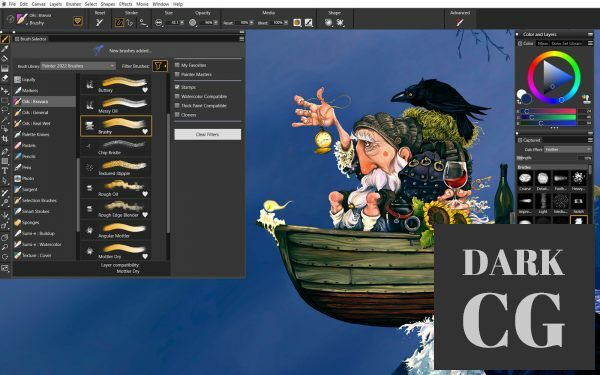The width and height of the screenshot is (600, 375).
Task: Select the Magnifier tool
Action: (5, 247)
